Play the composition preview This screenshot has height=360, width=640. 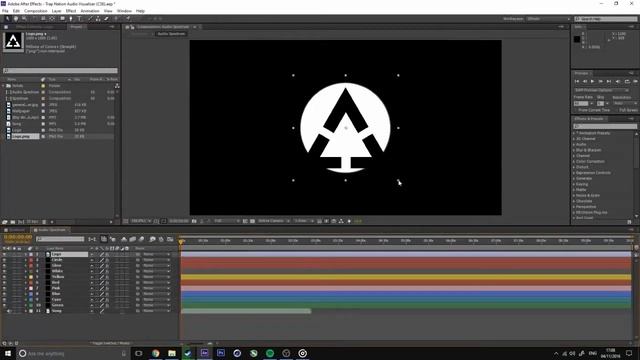(592, 81)
